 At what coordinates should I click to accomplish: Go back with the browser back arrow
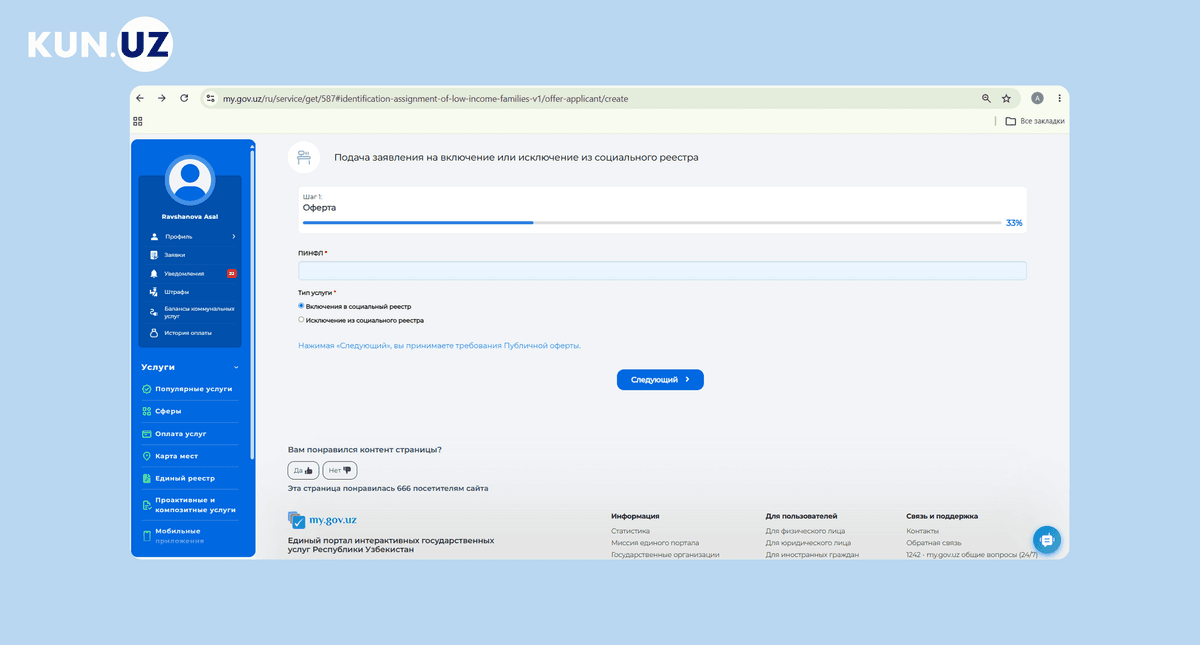tap(140, 98)
